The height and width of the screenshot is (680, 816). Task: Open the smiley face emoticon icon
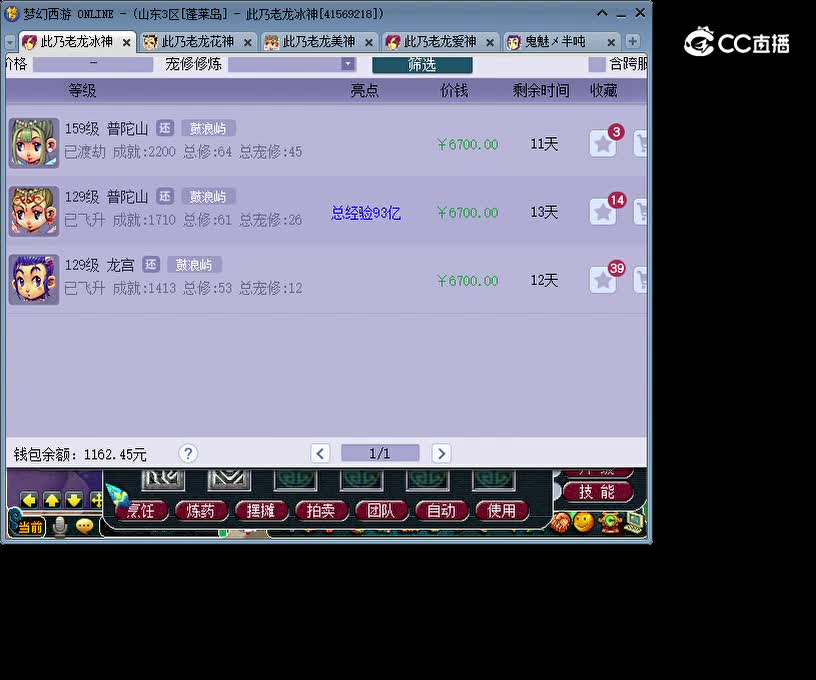pos(584,522)
